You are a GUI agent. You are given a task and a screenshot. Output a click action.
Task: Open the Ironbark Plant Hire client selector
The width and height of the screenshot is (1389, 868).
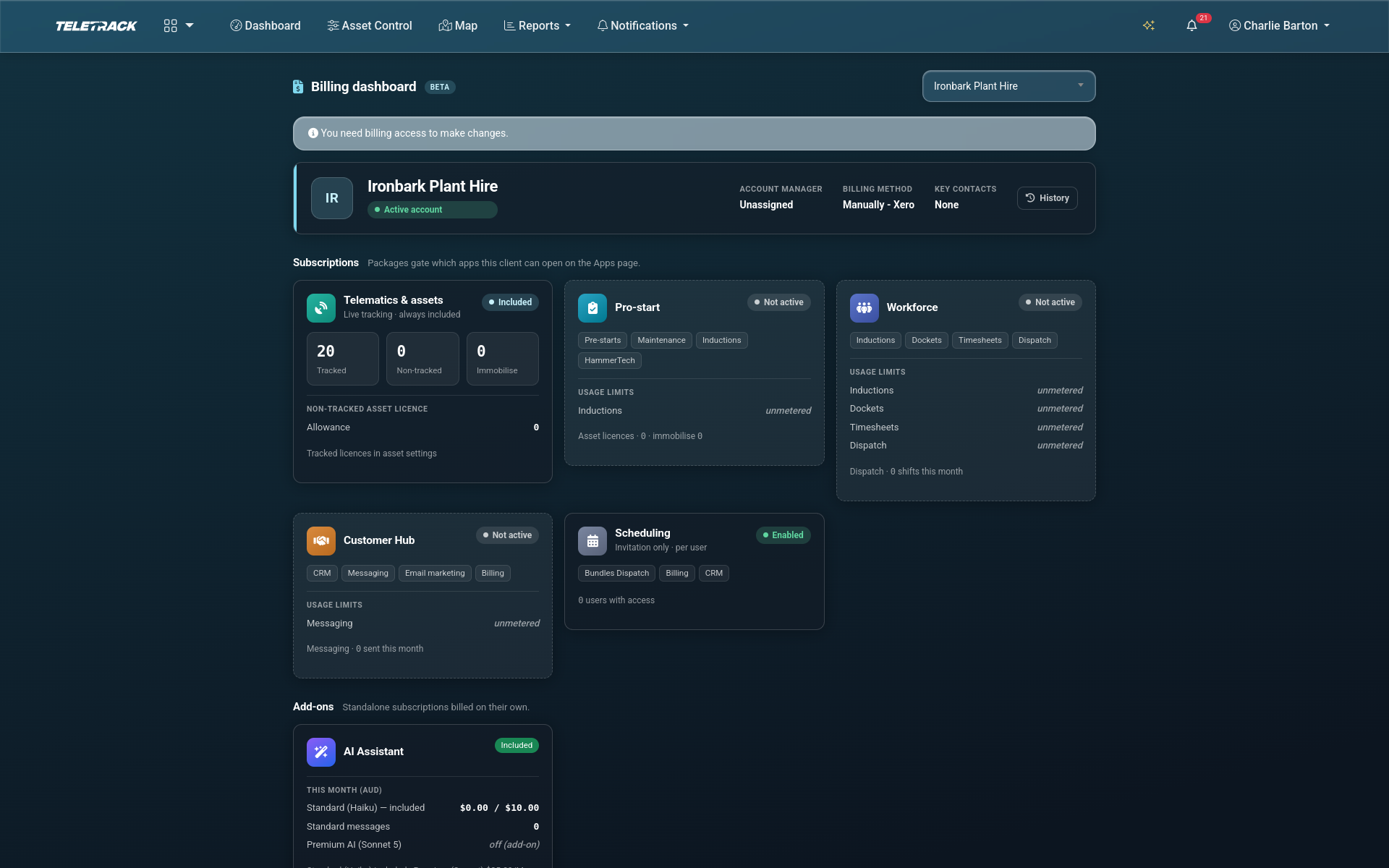tap(1008, 86)
